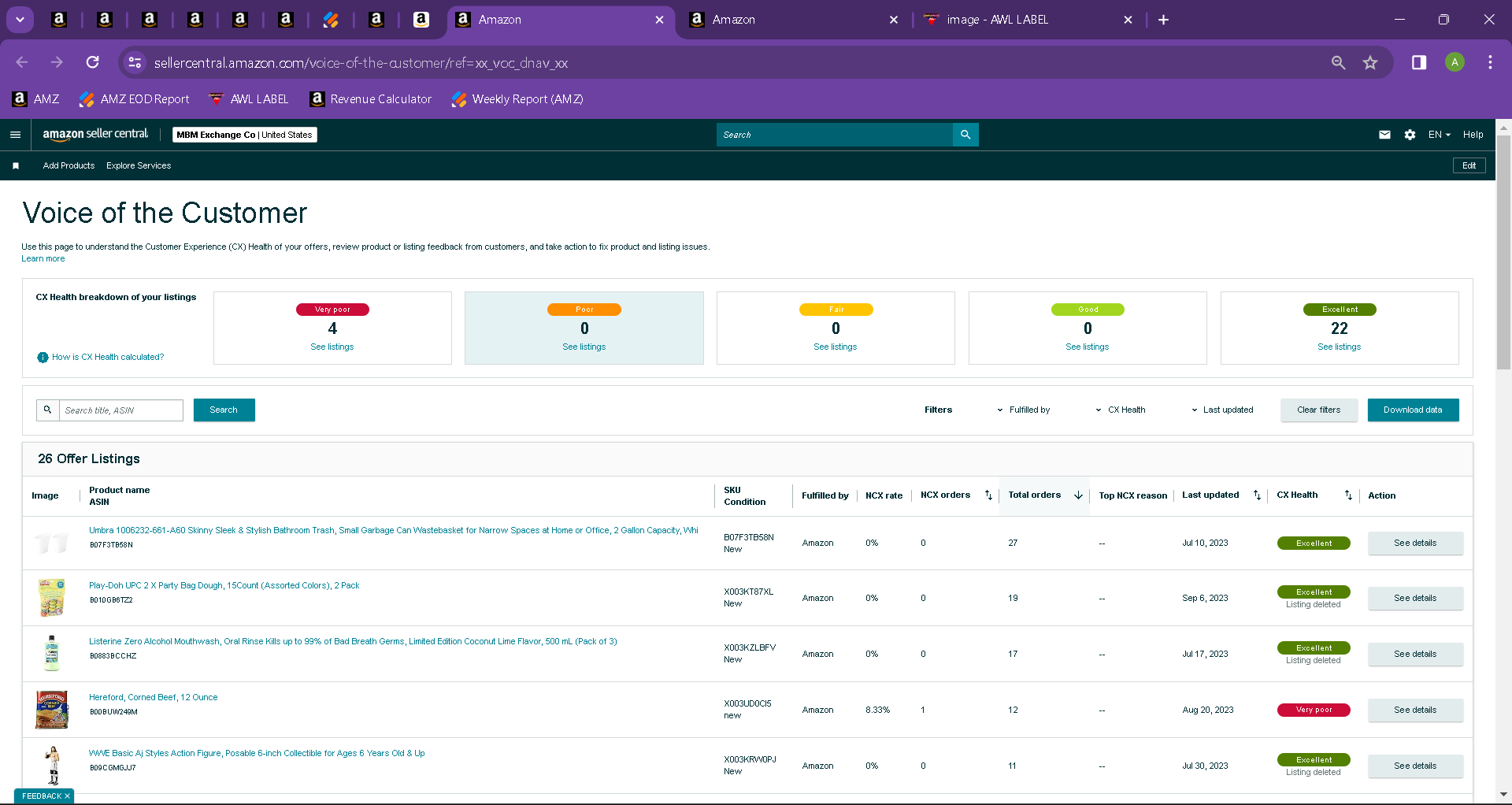Open the Explore Services shortcut
The width and height of the screenshot is (1512, 805).
(139, 166)
